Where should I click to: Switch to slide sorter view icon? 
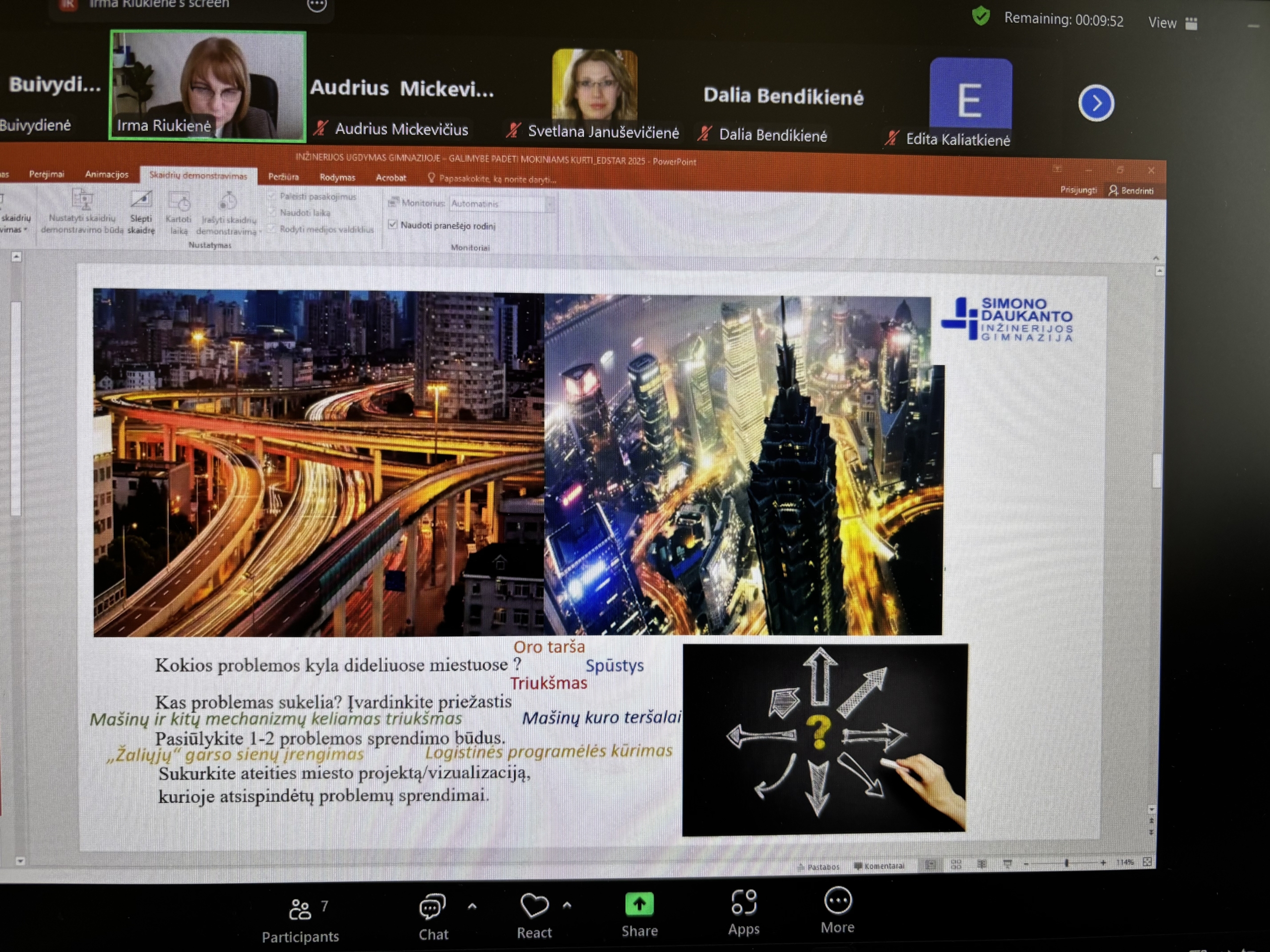956,864
